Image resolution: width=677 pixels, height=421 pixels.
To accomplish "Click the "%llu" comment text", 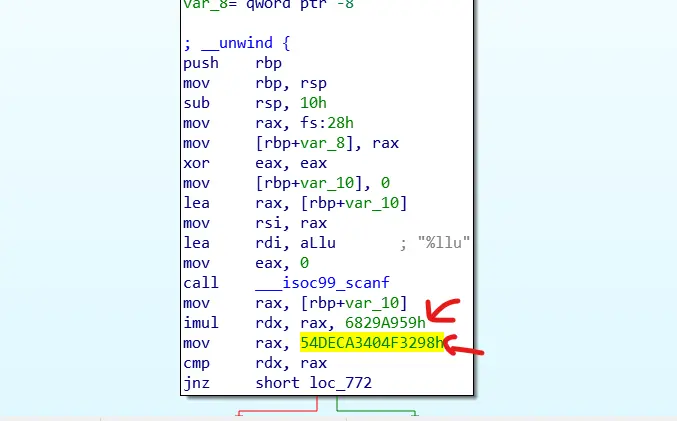I will click(443, 243).
